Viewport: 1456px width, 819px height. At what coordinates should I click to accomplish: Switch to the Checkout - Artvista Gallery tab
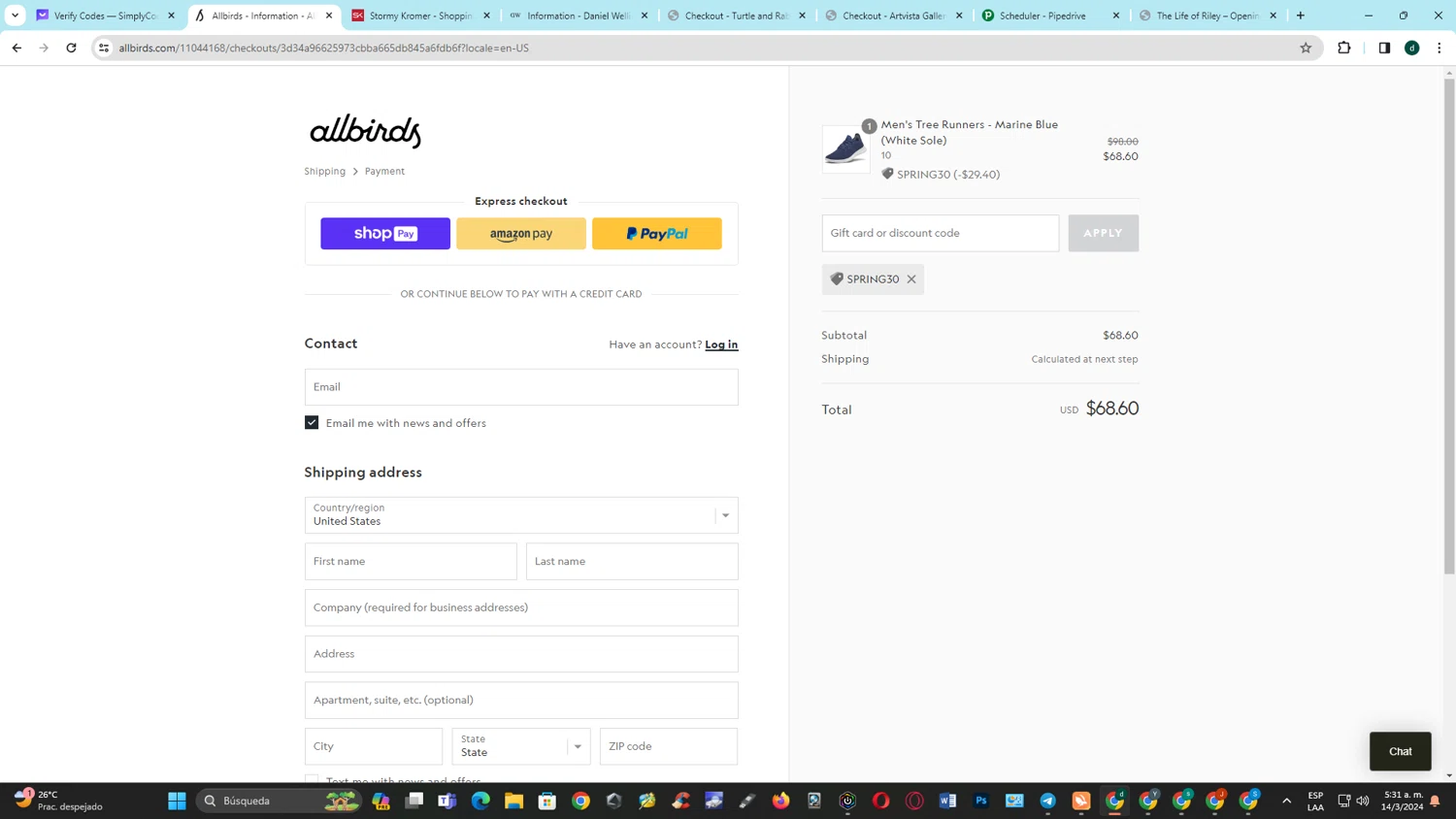click(894, 16)
